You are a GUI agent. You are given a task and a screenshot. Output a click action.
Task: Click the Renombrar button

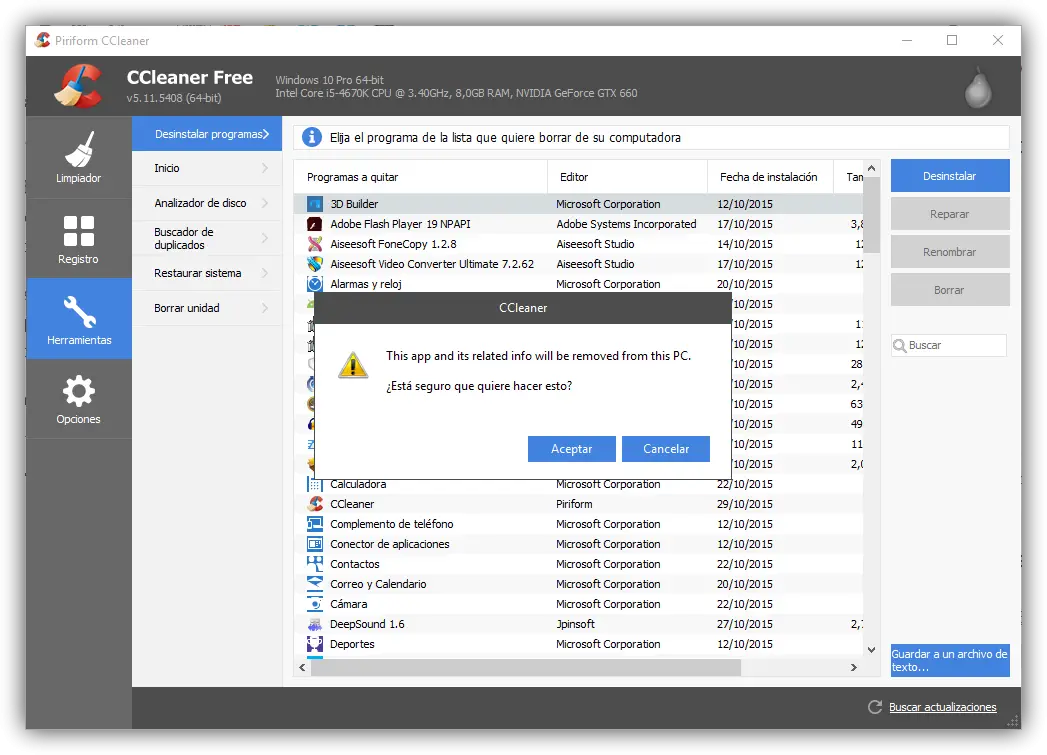[x=950, y=252]
